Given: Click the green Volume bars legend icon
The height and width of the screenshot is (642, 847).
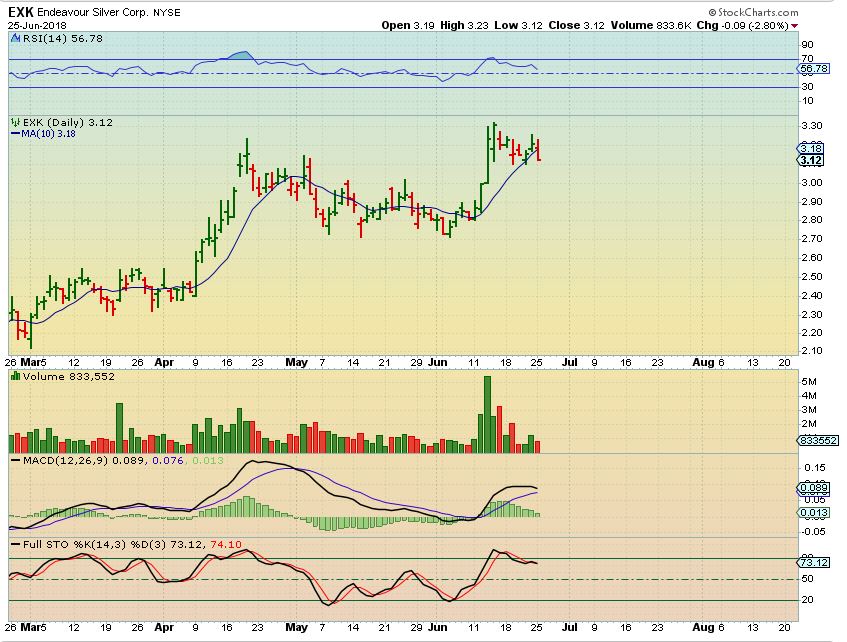Looking at the screenshot, I should pyautogui.click(x=13, y=375).
